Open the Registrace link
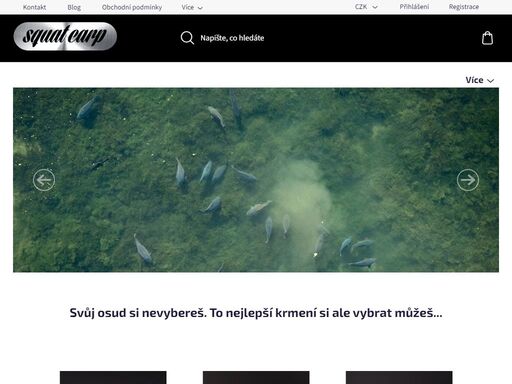The image size is (512, 384). tap(464, 7)
